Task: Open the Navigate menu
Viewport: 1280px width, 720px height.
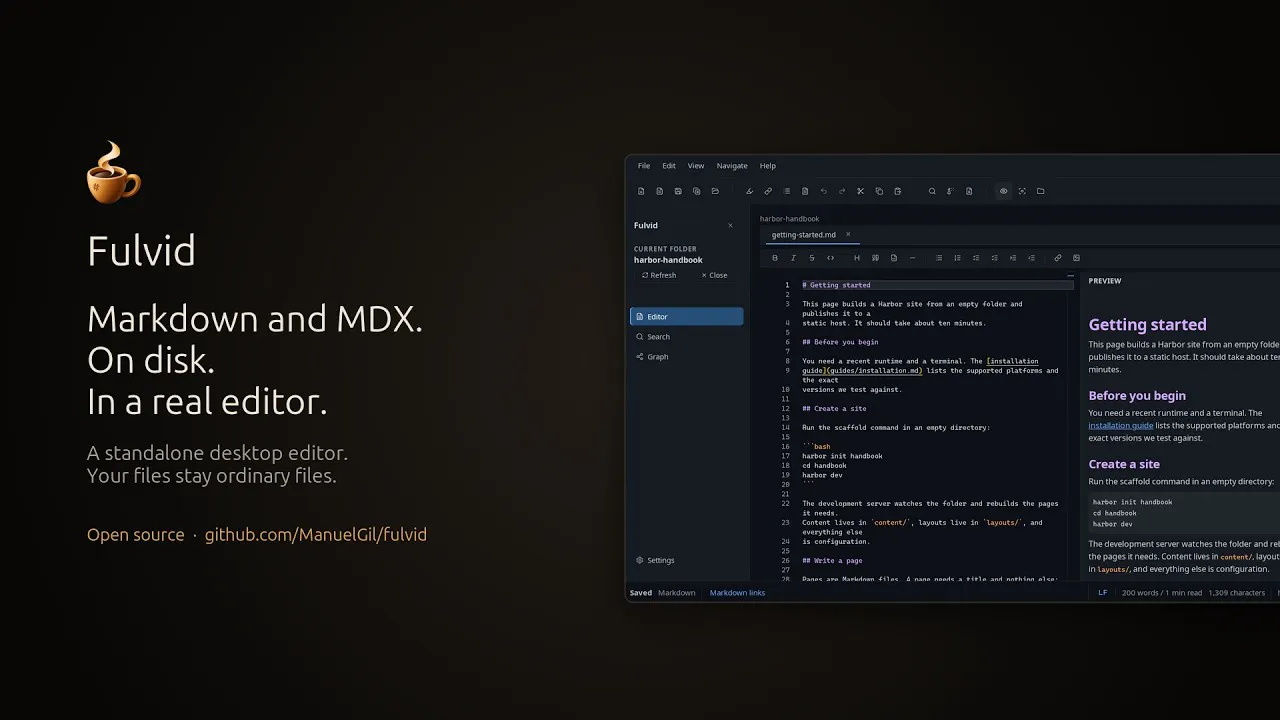Action: click(x=732, y=166)
